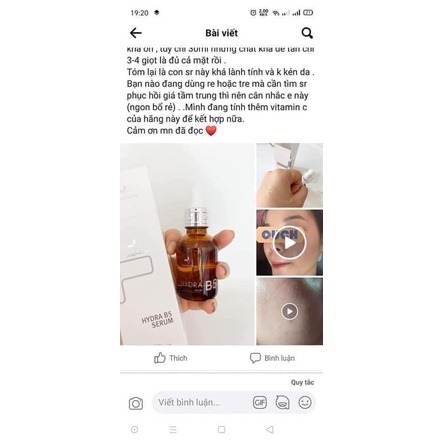Viewport: 442px width, 442px height.
Task: Tap the Bài viết header title
Action: tap(221, 33)
